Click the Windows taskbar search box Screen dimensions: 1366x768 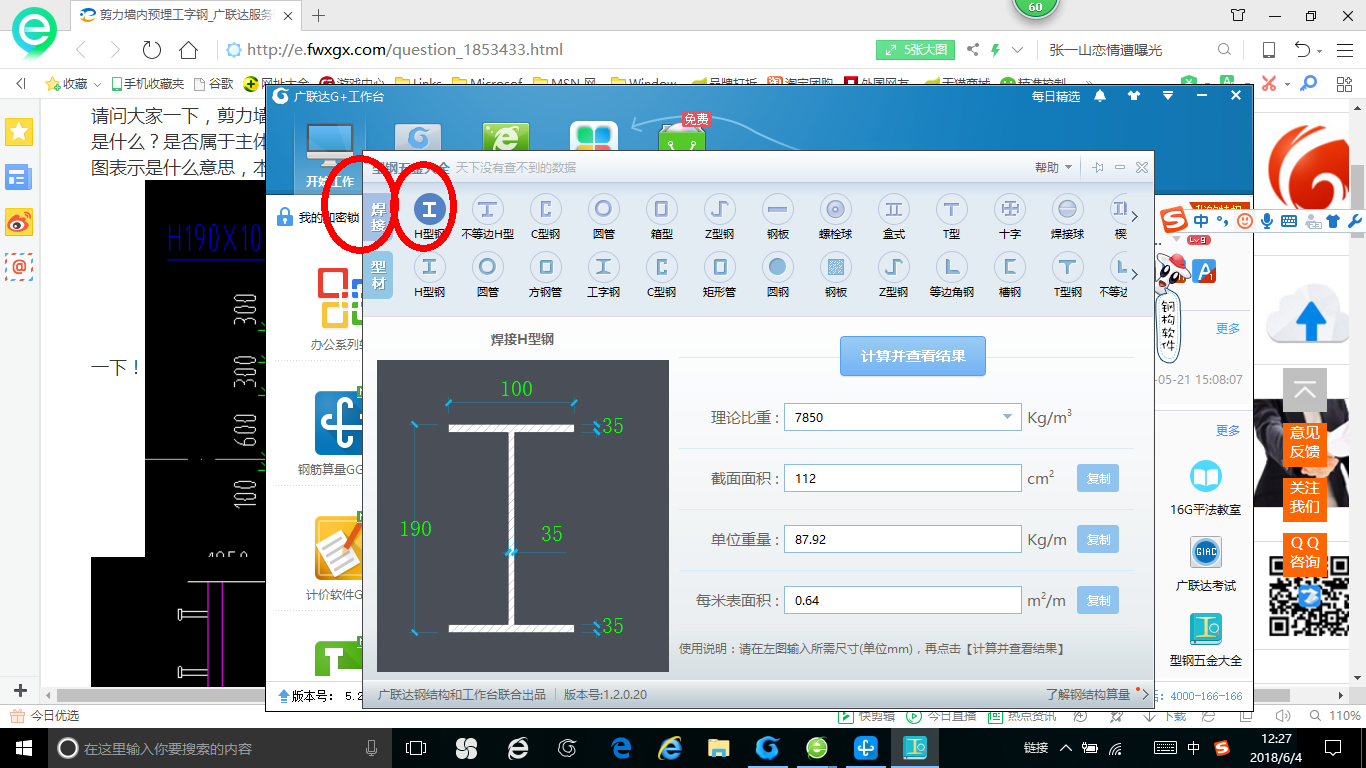220,747
